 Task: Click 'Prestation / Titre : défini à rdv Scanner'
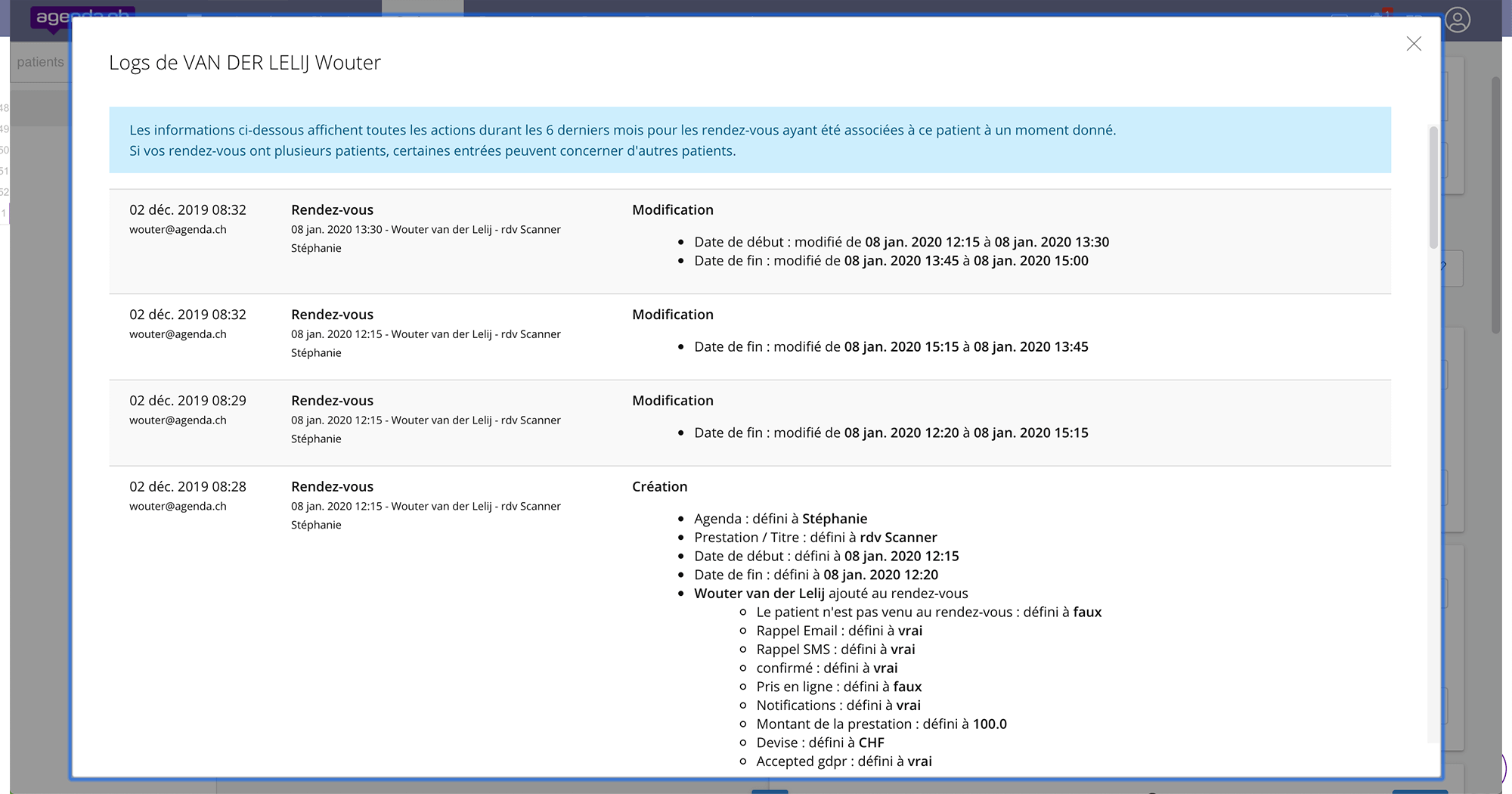pos(815,538)
